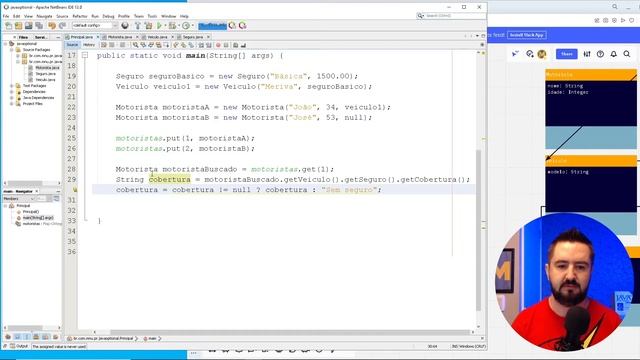Open the dropdown arrow next to Debug Project
This screenshot has width=640, height=360.
point(178,26)
